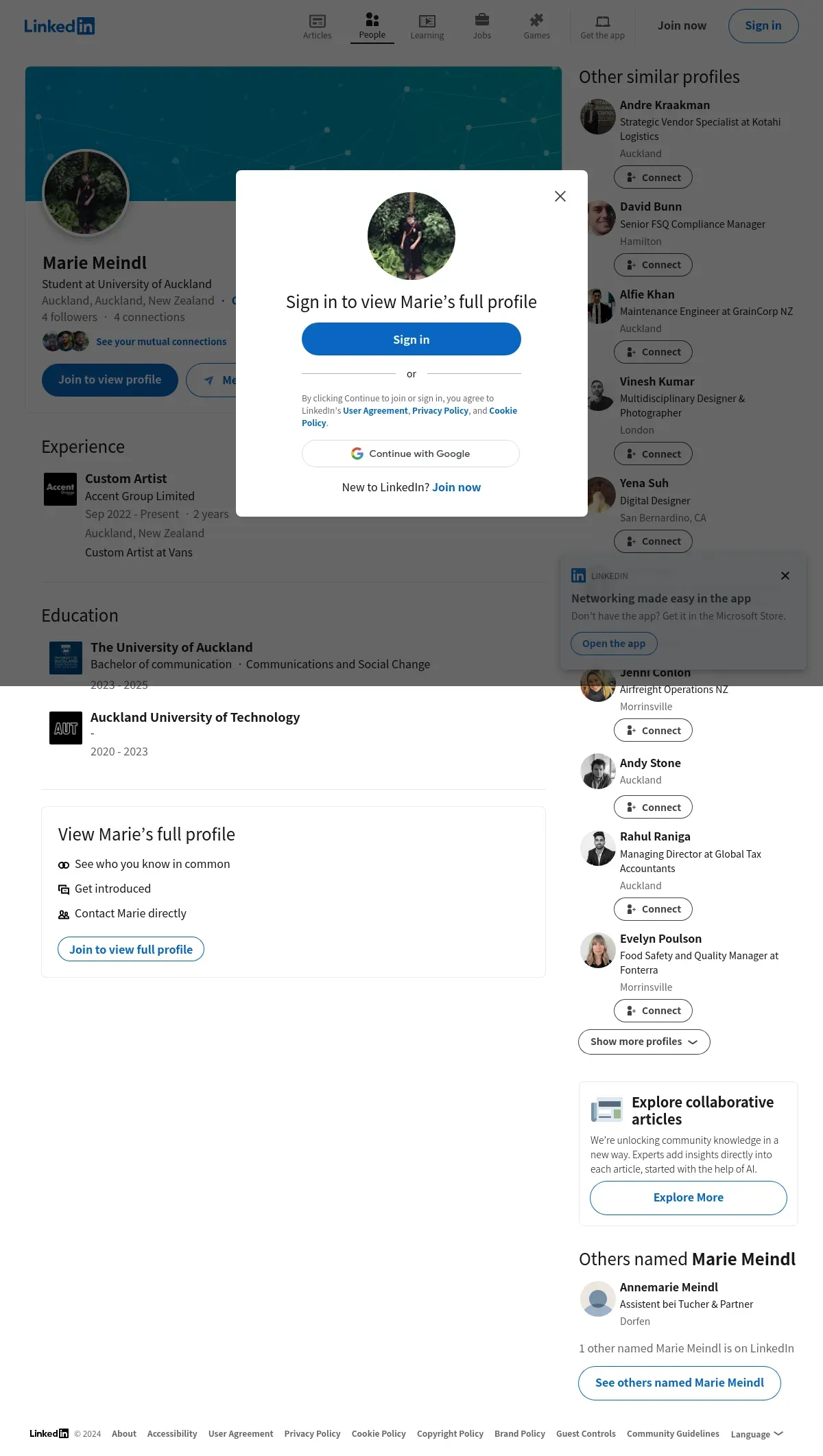This screenshot has height=1456, width=823.
Task: Click See others named Marie Meindl
Action: click(x=680, y=1383)
